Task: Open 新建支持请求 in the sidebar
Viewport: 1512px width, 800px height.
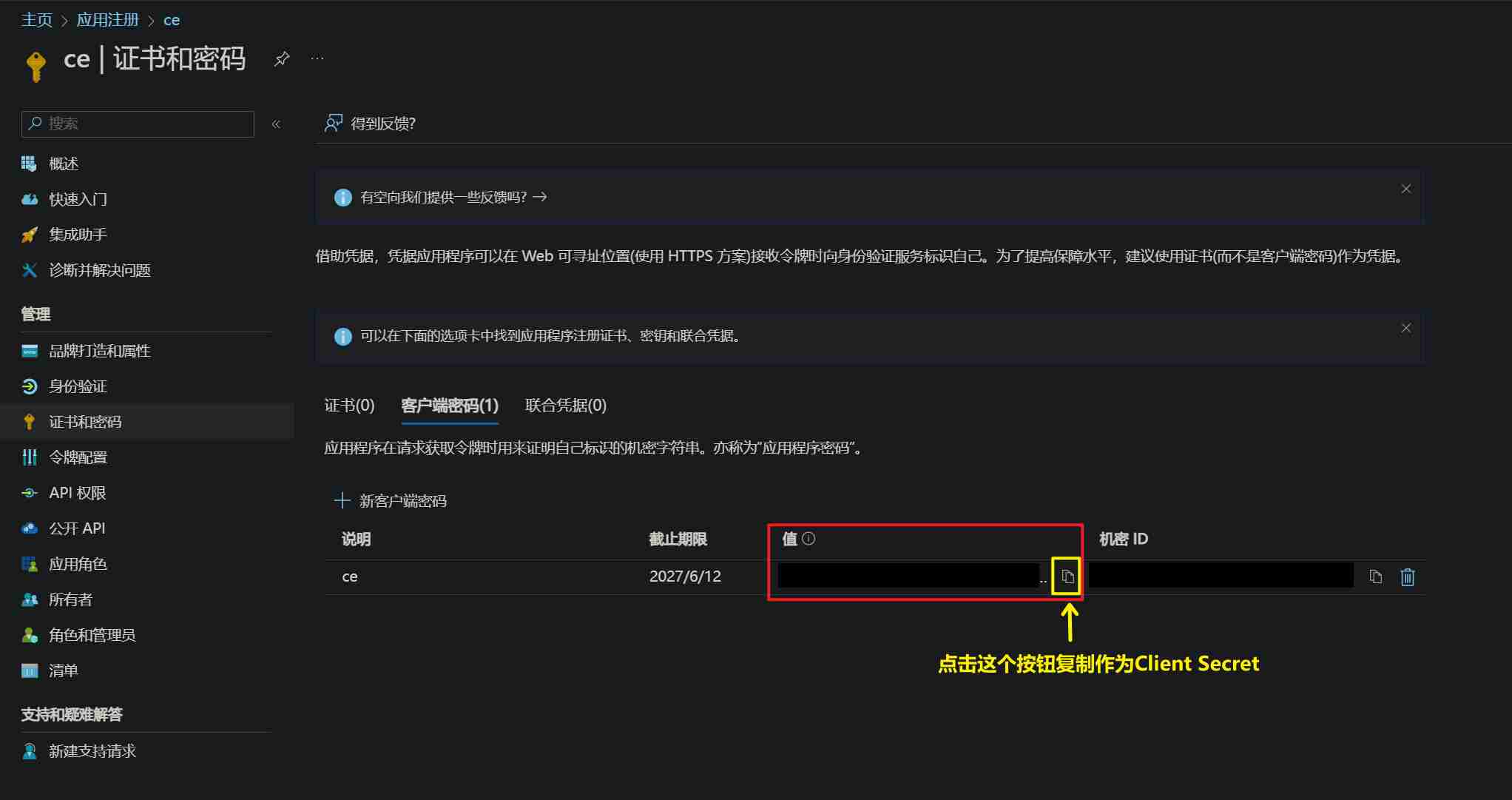Action: (x=92, y=751)
